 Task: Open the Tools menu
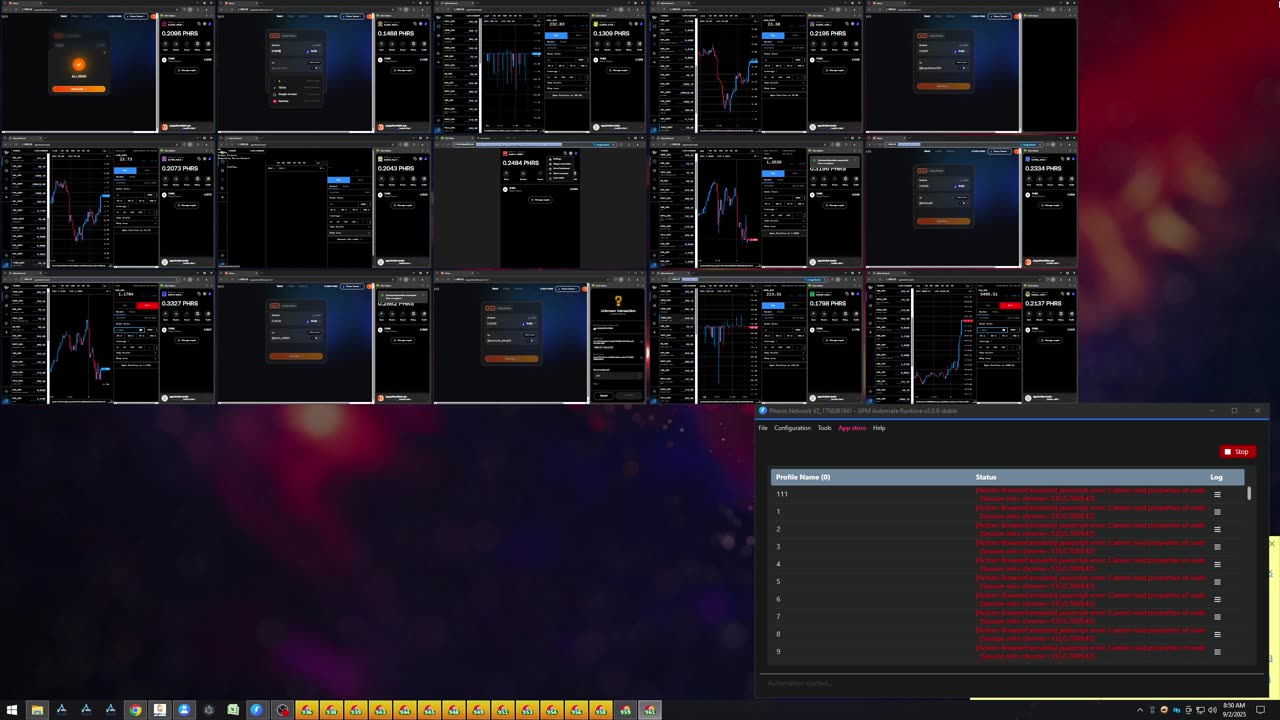tap(824, 428)
